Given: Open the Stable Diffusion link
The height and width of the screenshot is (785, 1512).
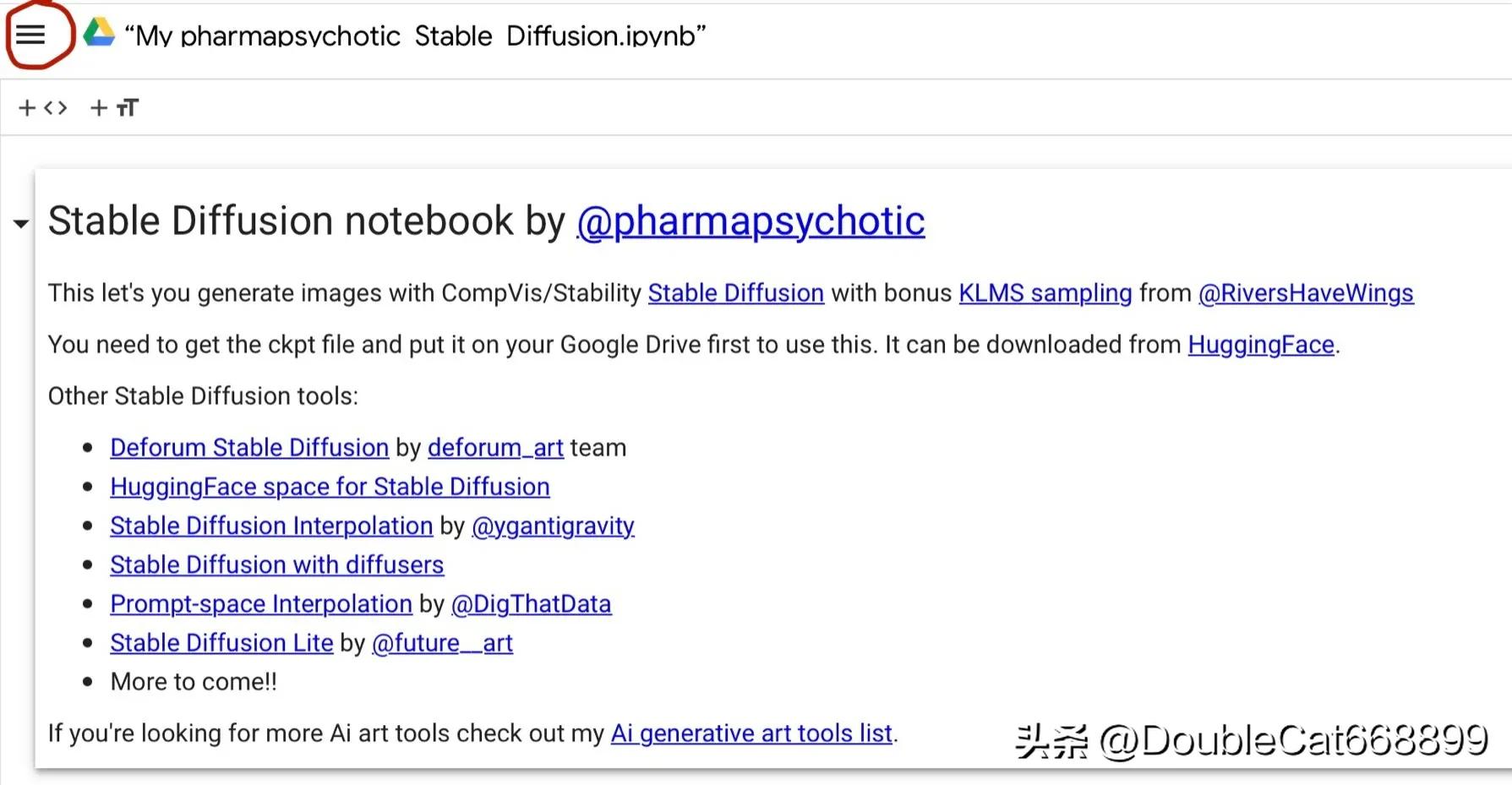Looking at the screenshot, I should [x=735, y=293].
